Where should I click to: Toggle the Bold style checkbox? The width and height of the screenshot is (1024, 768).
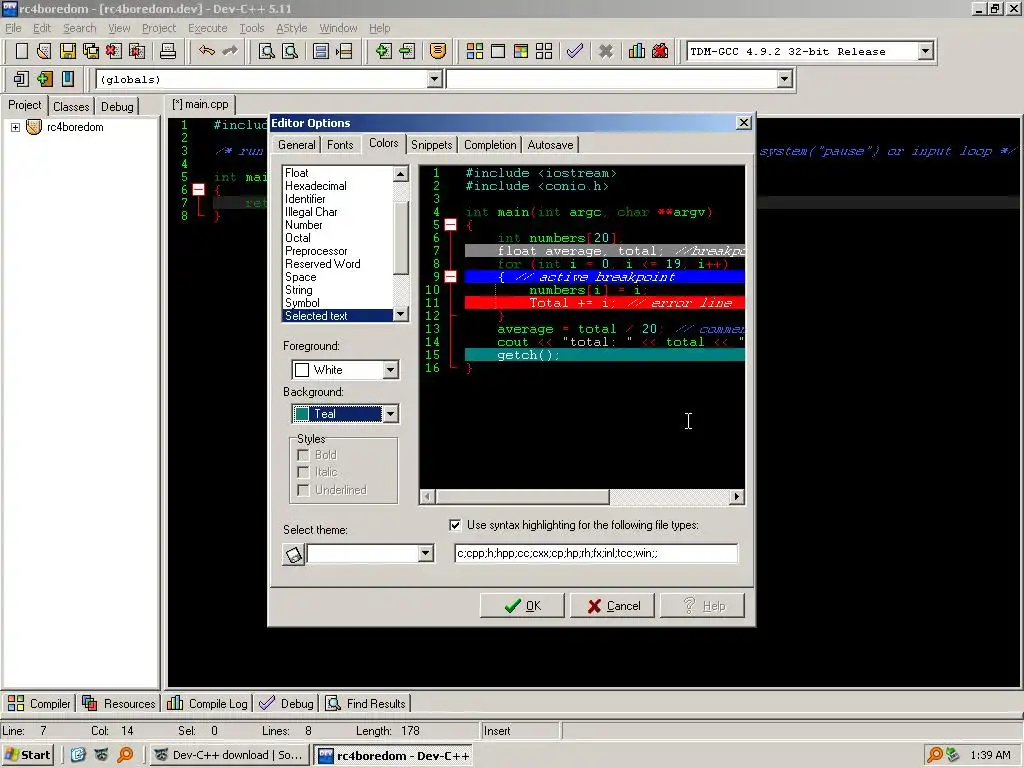coord(303,455)
